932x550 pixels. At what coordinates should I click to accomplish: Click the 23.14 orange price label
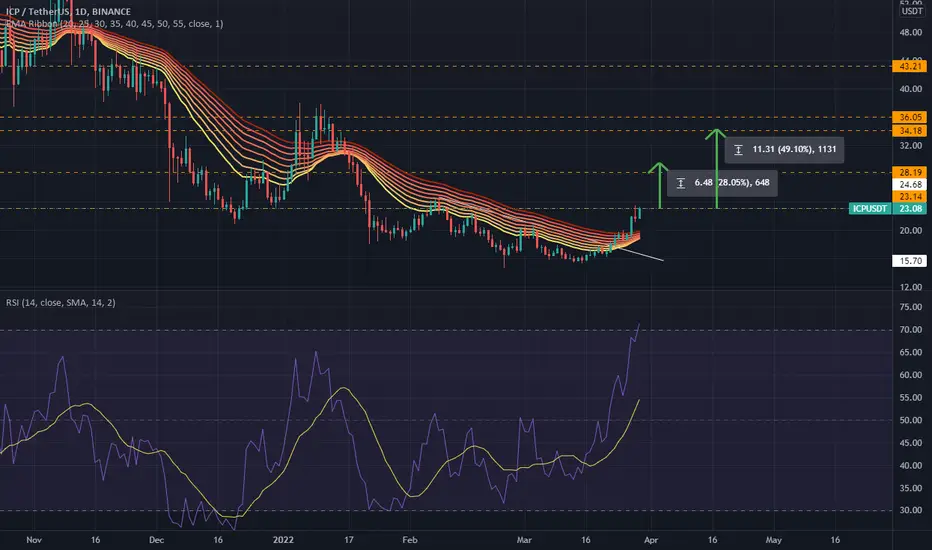click(x=909, y=196)
